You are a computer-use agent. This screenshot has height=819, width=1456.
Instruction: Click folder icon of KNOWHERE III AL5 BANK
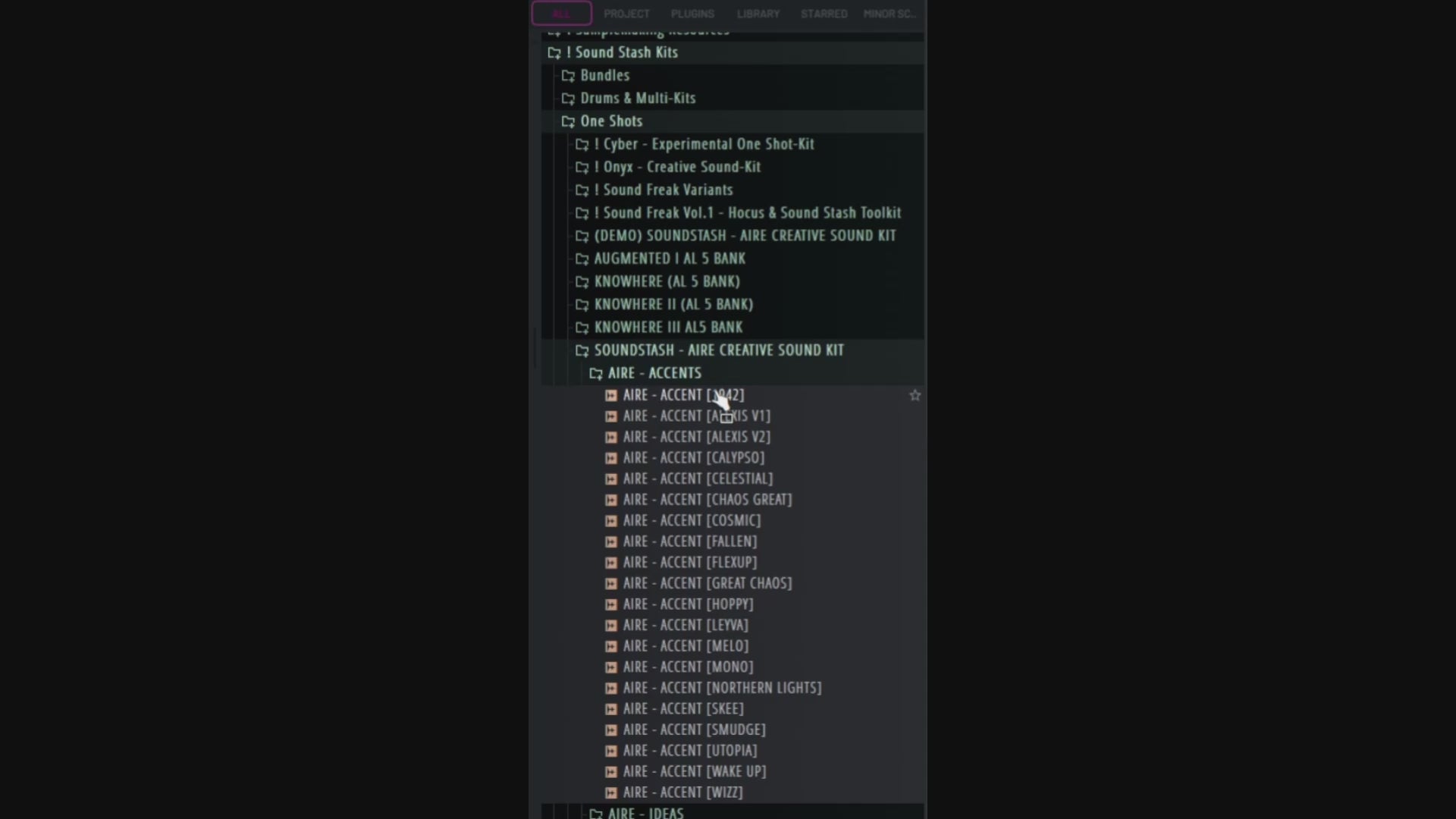coord(582,328)
